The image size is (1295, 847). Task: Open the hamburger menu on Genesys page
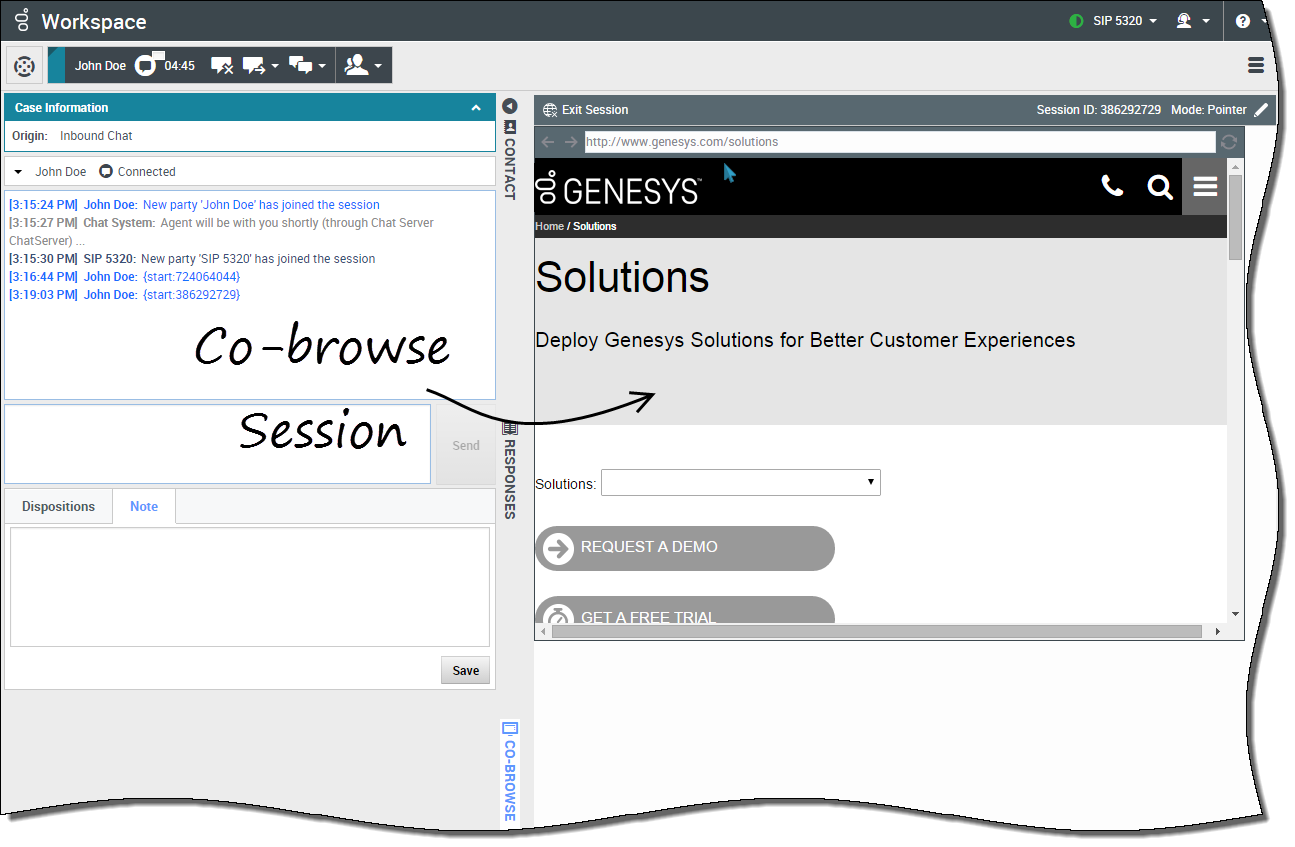click(1205, 187)
